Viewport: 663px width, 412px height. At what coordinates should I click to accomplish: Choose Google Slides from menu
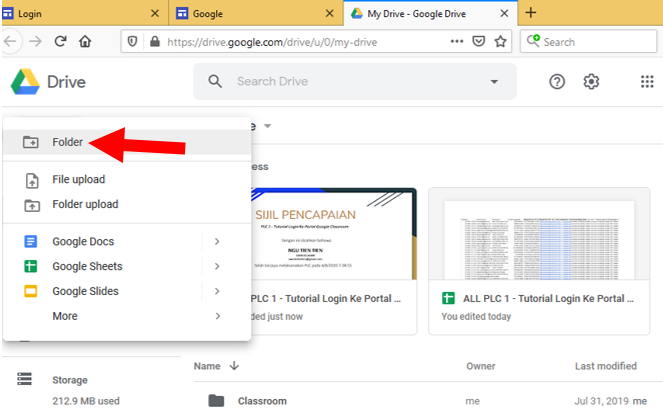127,291
